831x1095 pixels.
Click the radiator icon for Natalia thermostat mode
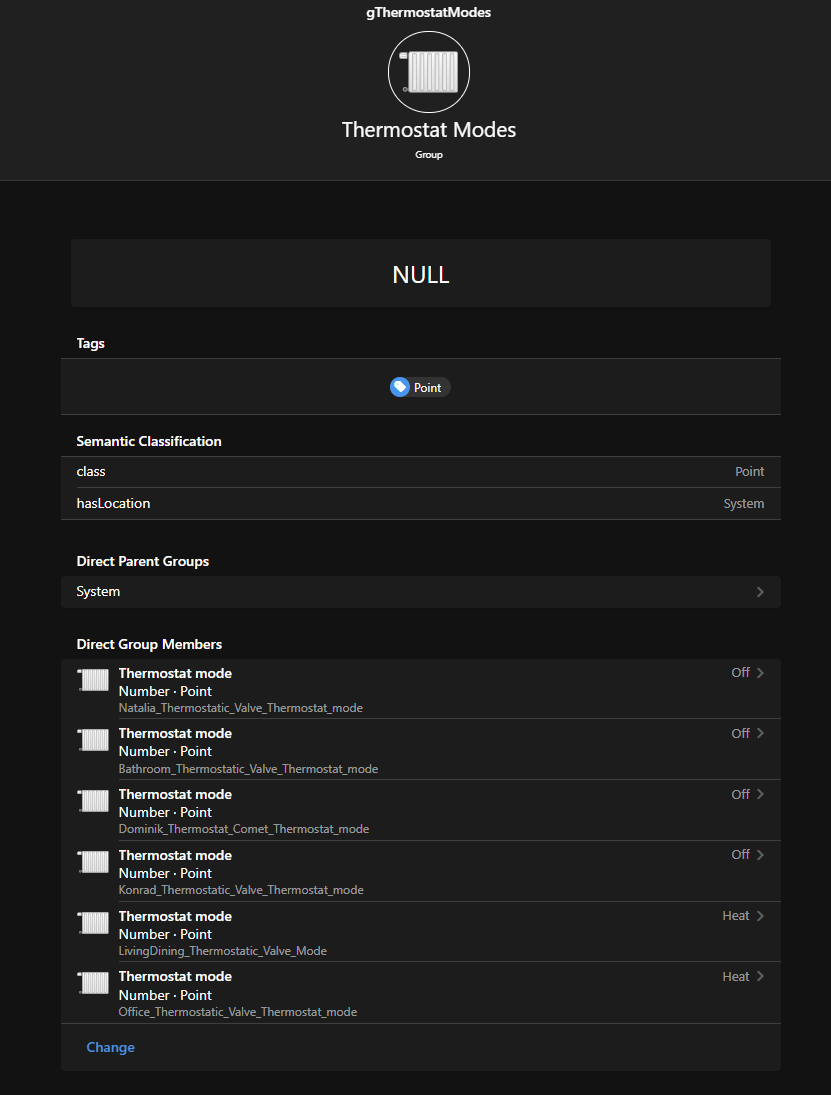click(x=94, y=680)
